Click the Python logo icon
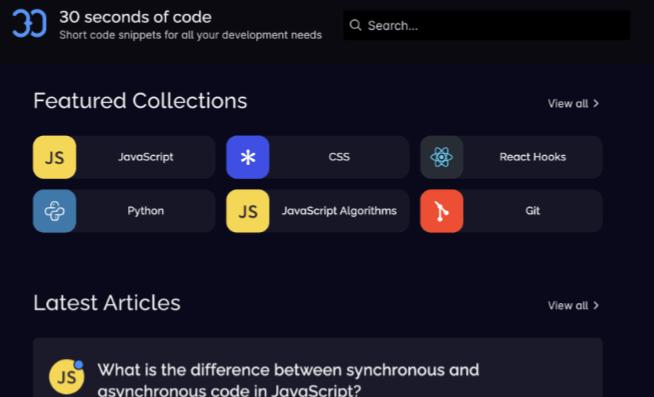The width and height of the screenshot is (654, 397). click(x=55, y=211)
